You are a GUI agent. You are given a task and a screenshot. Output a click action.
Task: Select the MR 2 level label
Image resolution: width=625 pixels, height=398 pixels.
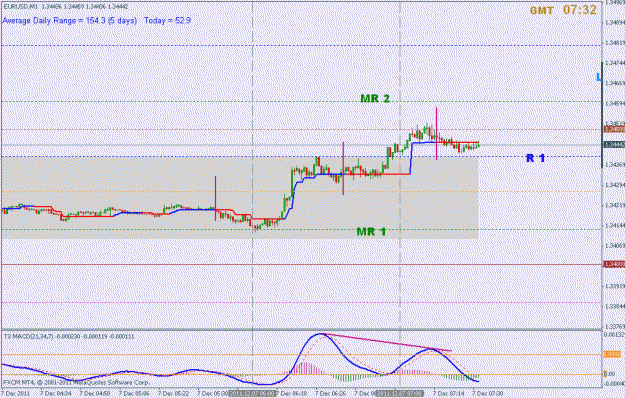coord(375,98)
